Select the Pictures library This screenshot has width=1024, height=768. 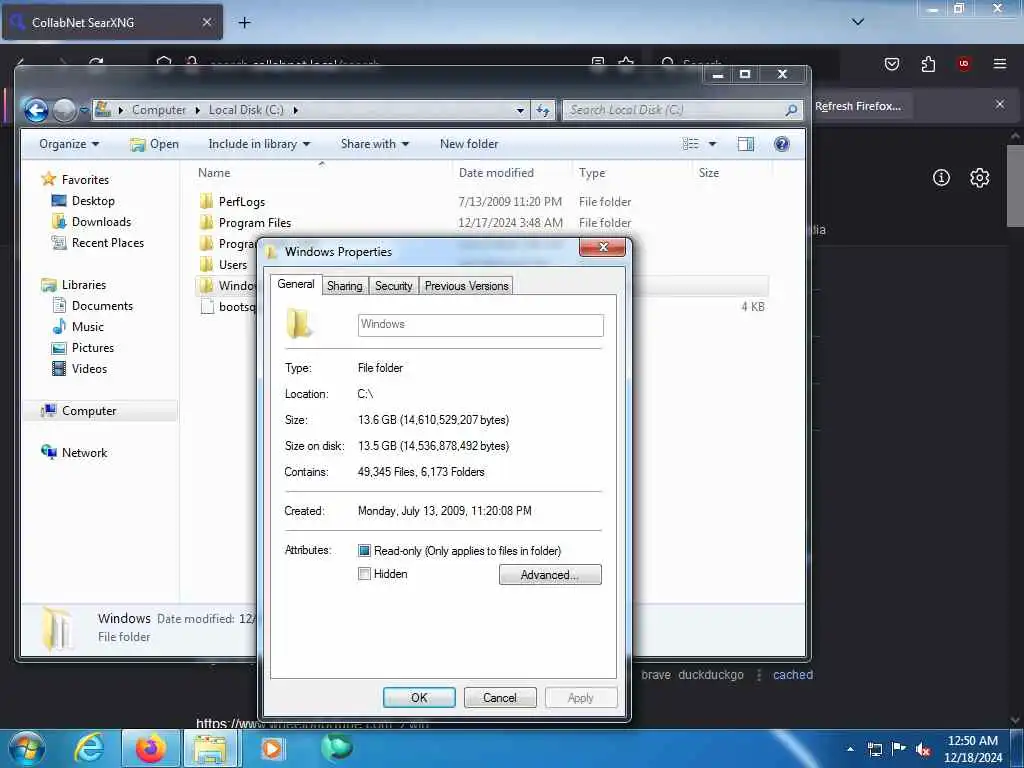coord(93,347)
